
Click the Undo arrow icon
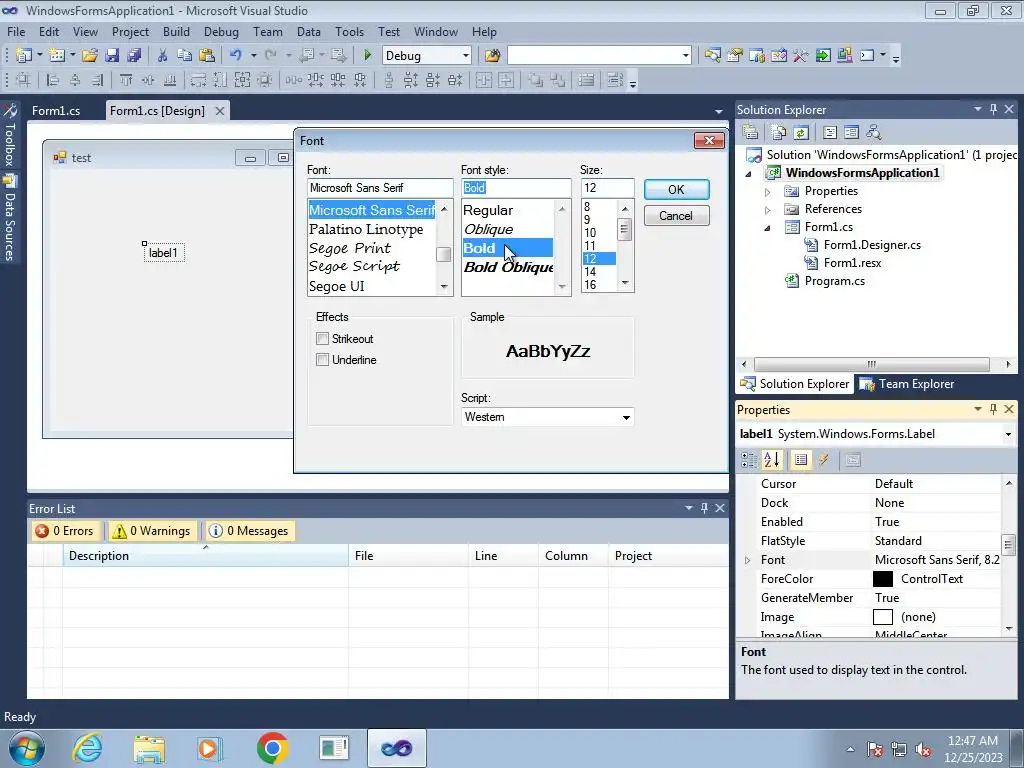(x=236, y=56)
